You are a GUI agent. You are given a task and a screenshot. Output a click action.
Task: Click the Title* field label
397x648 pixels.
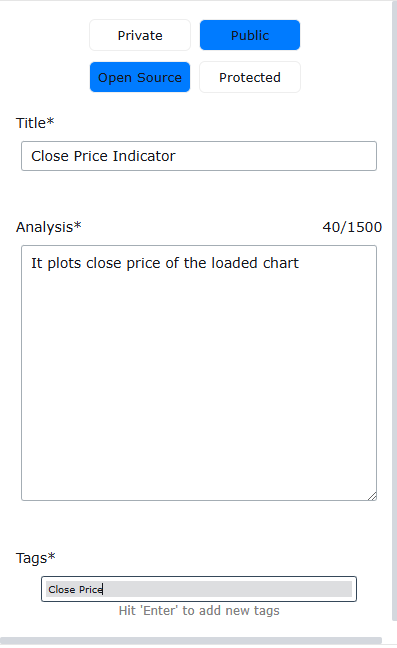tap(35, 123)
